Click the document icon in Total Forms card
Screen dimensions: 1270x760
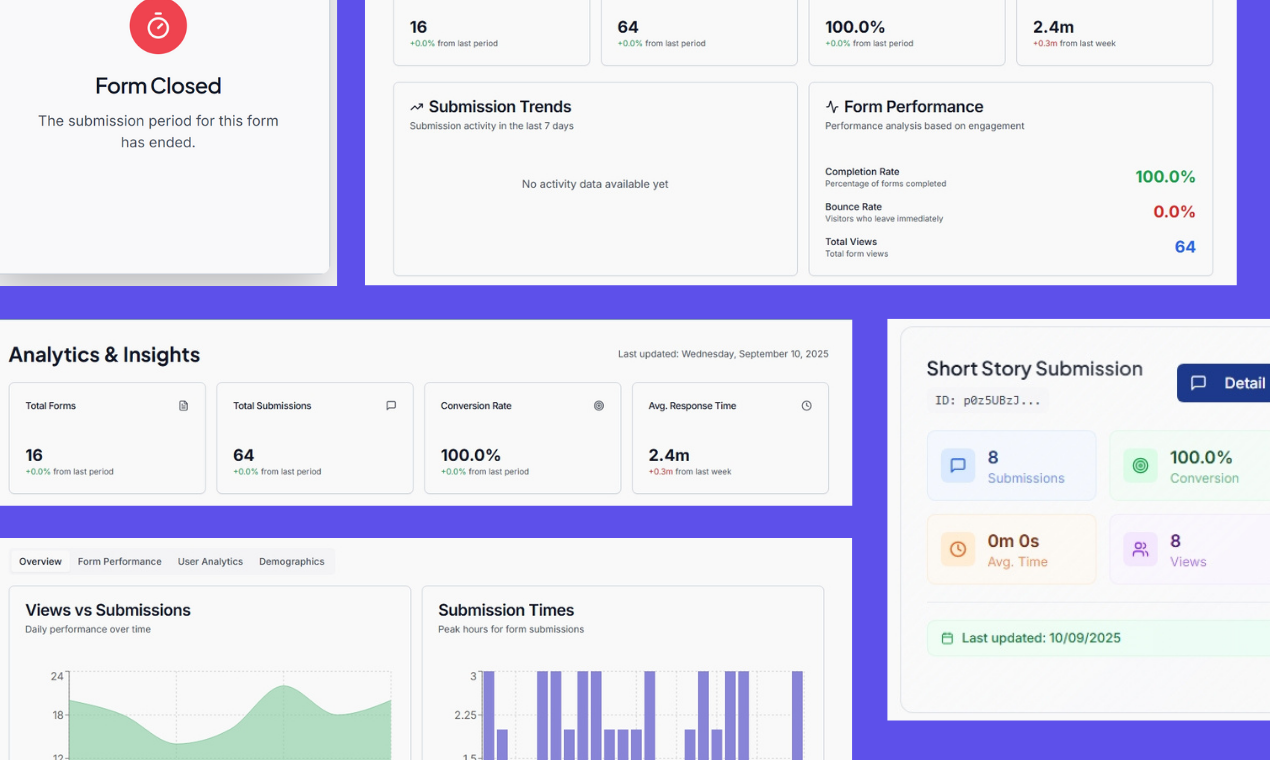tap(183, 406)
